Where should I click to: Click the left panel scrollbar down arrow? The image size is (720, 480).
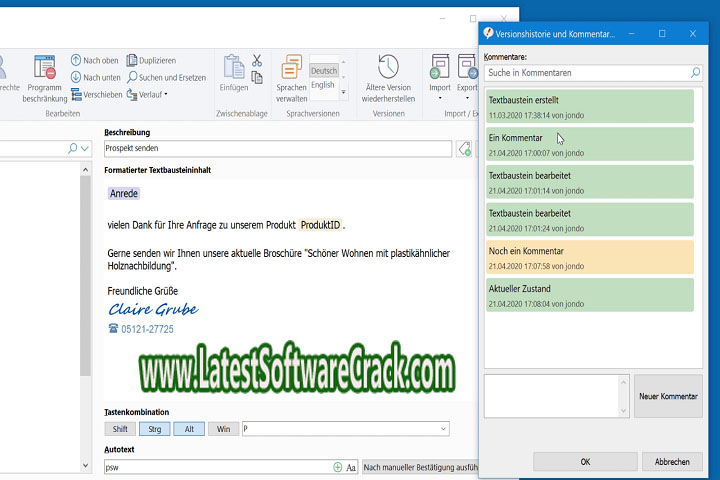coord(85,465)
